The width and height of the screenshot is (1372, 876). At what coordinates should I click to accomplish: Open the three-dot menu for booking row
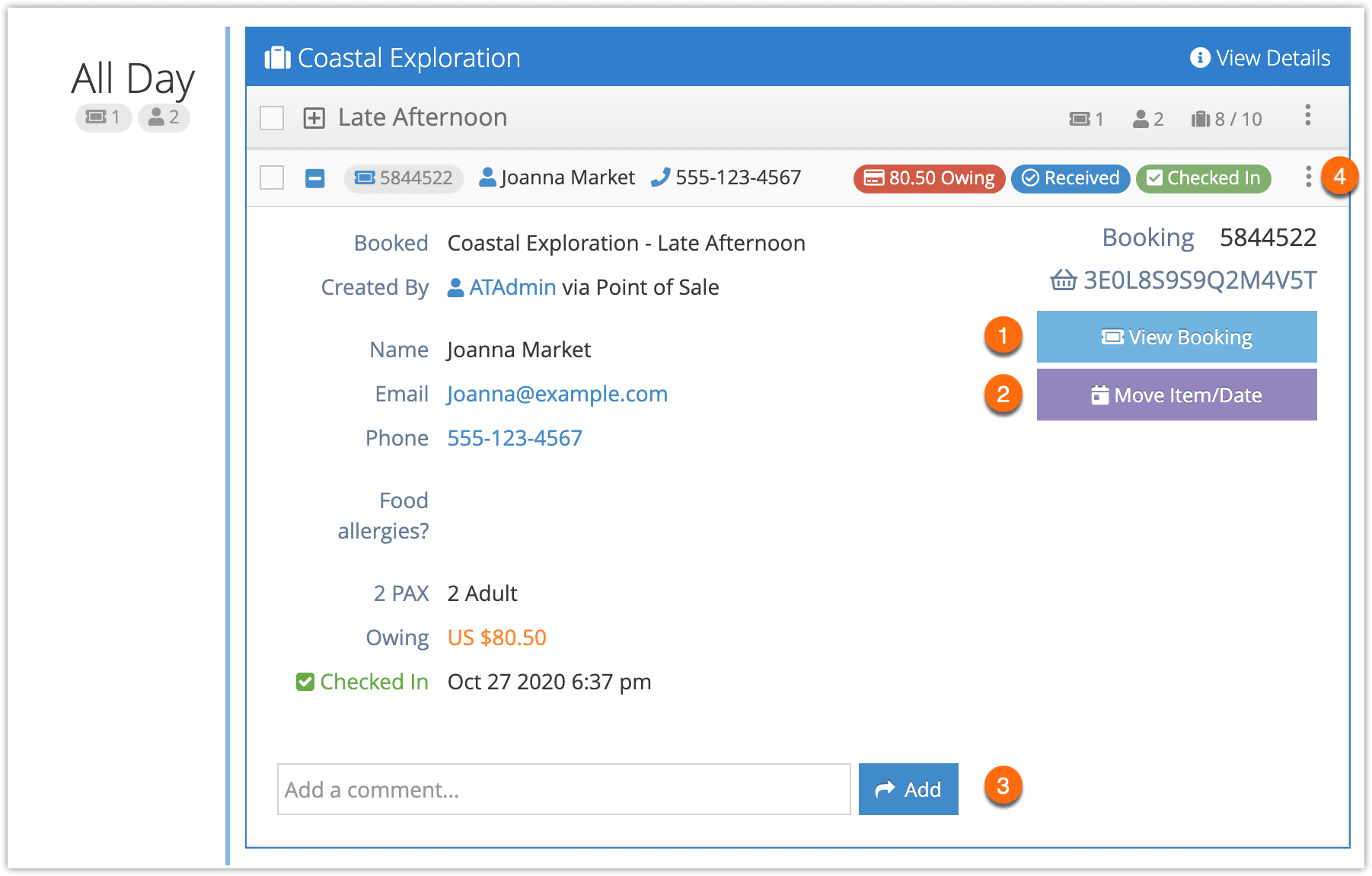pos(1308,177)
